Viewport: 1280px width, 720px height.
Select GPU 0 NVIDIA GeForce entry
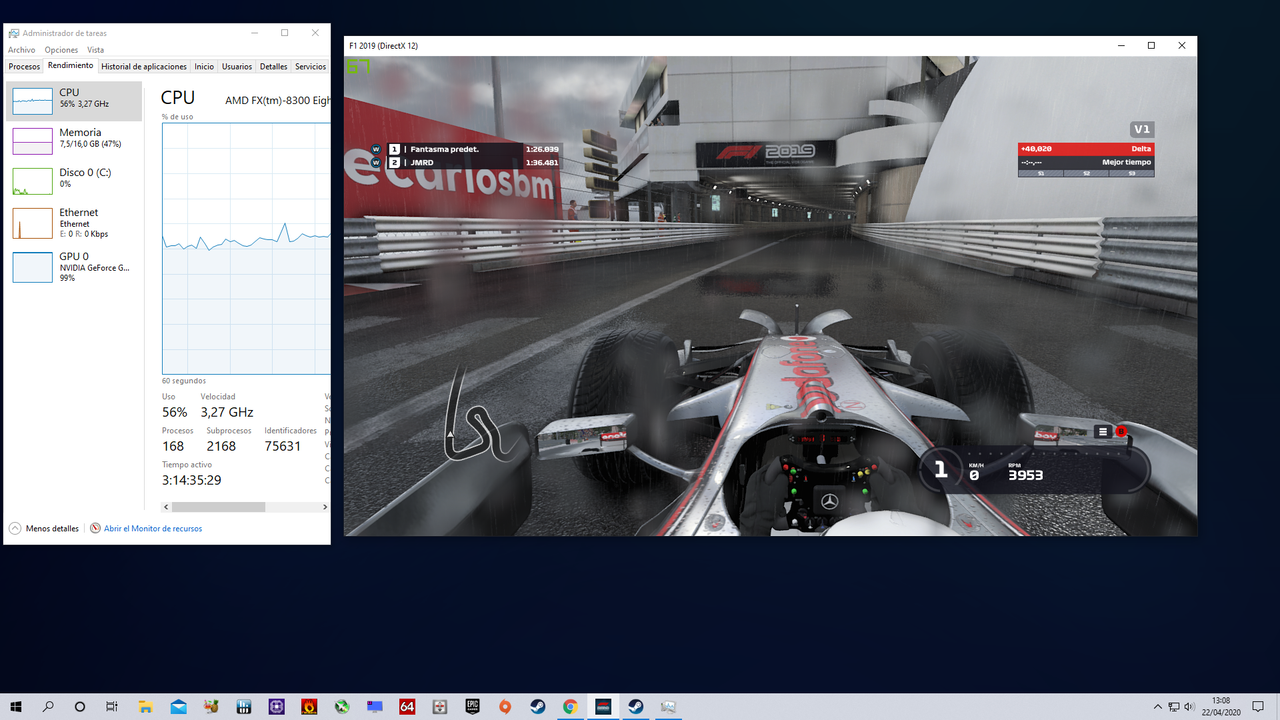click(75, 267)
